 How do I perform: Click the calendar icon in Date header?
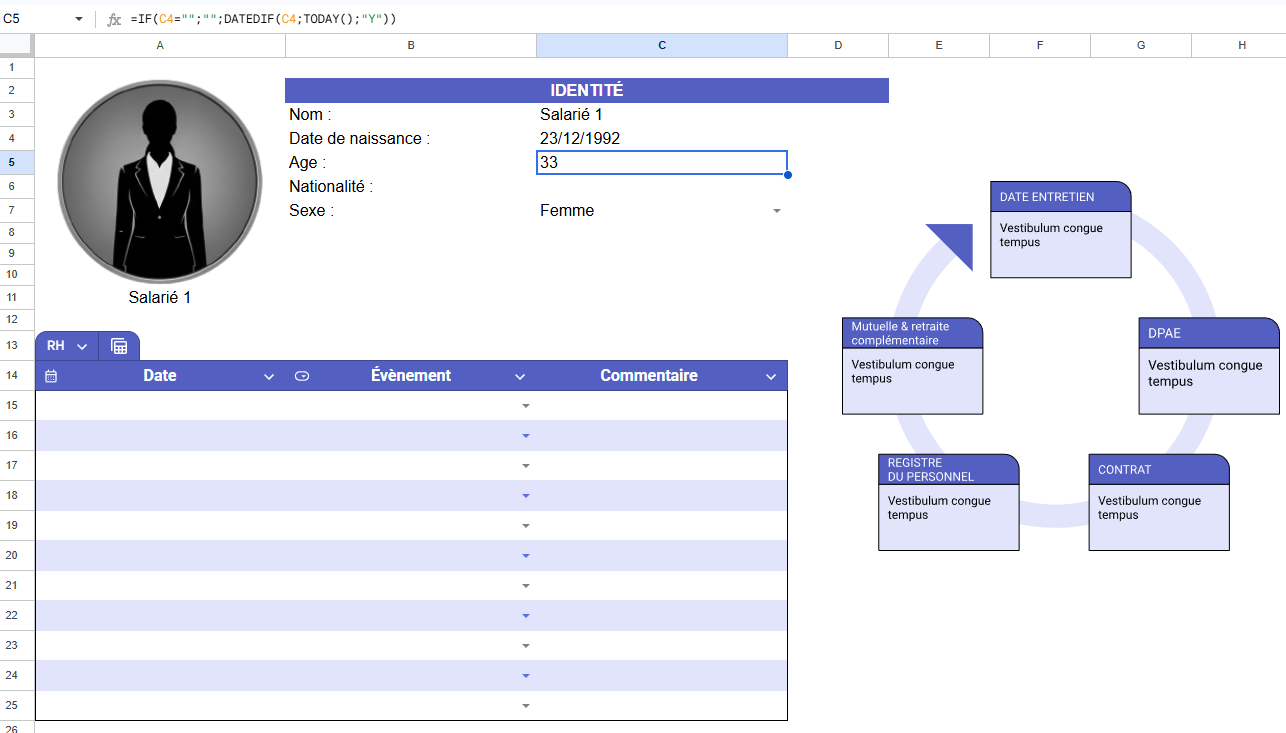coord(51,376)
